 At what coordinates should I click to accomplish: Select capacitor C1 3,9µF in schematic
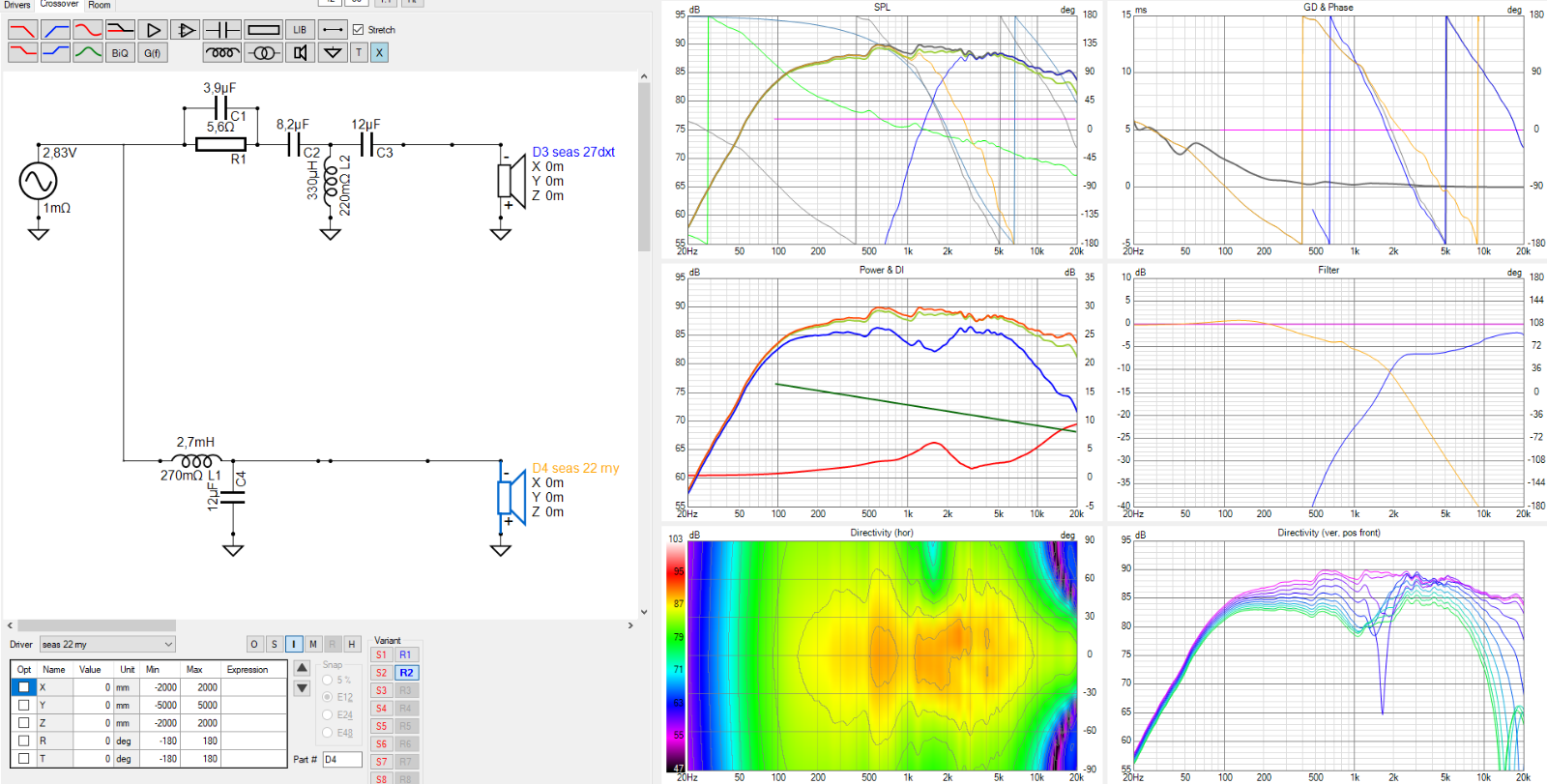(220, 108)
